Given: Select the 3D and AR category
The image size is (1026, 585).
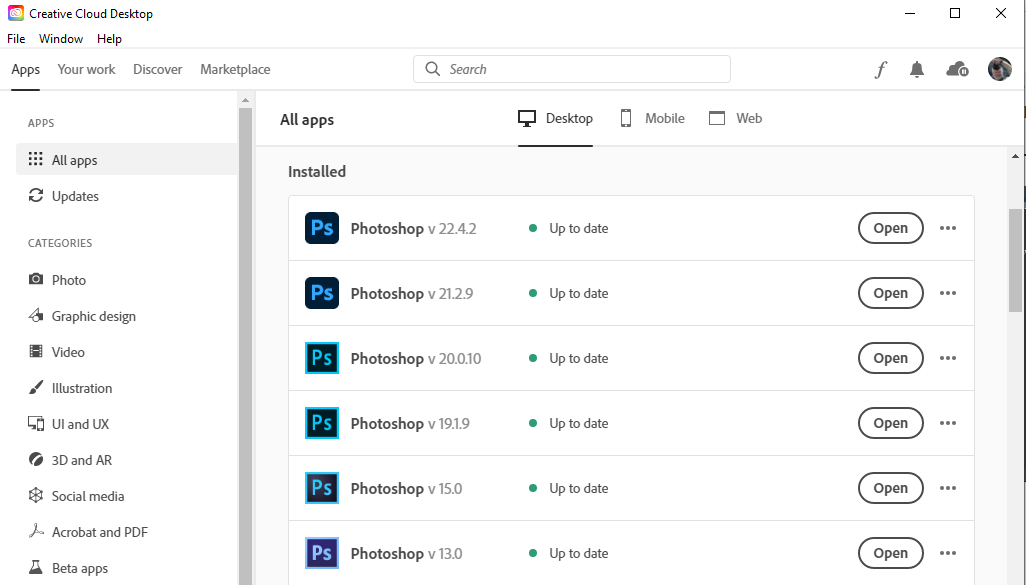Looking at the screenshot, I should 80,459.
